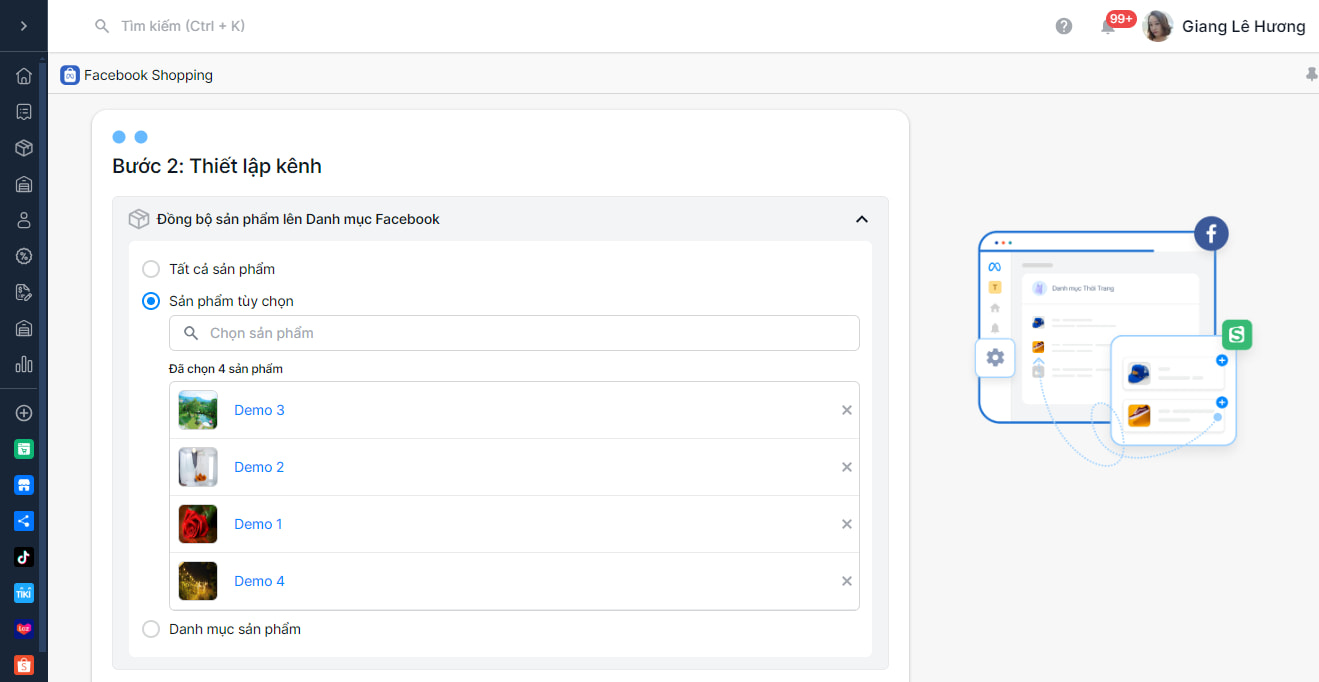This screenshot has height=682, width=1319.
Task: Expand the sidebar with top arrow
Action: point(24,26)
